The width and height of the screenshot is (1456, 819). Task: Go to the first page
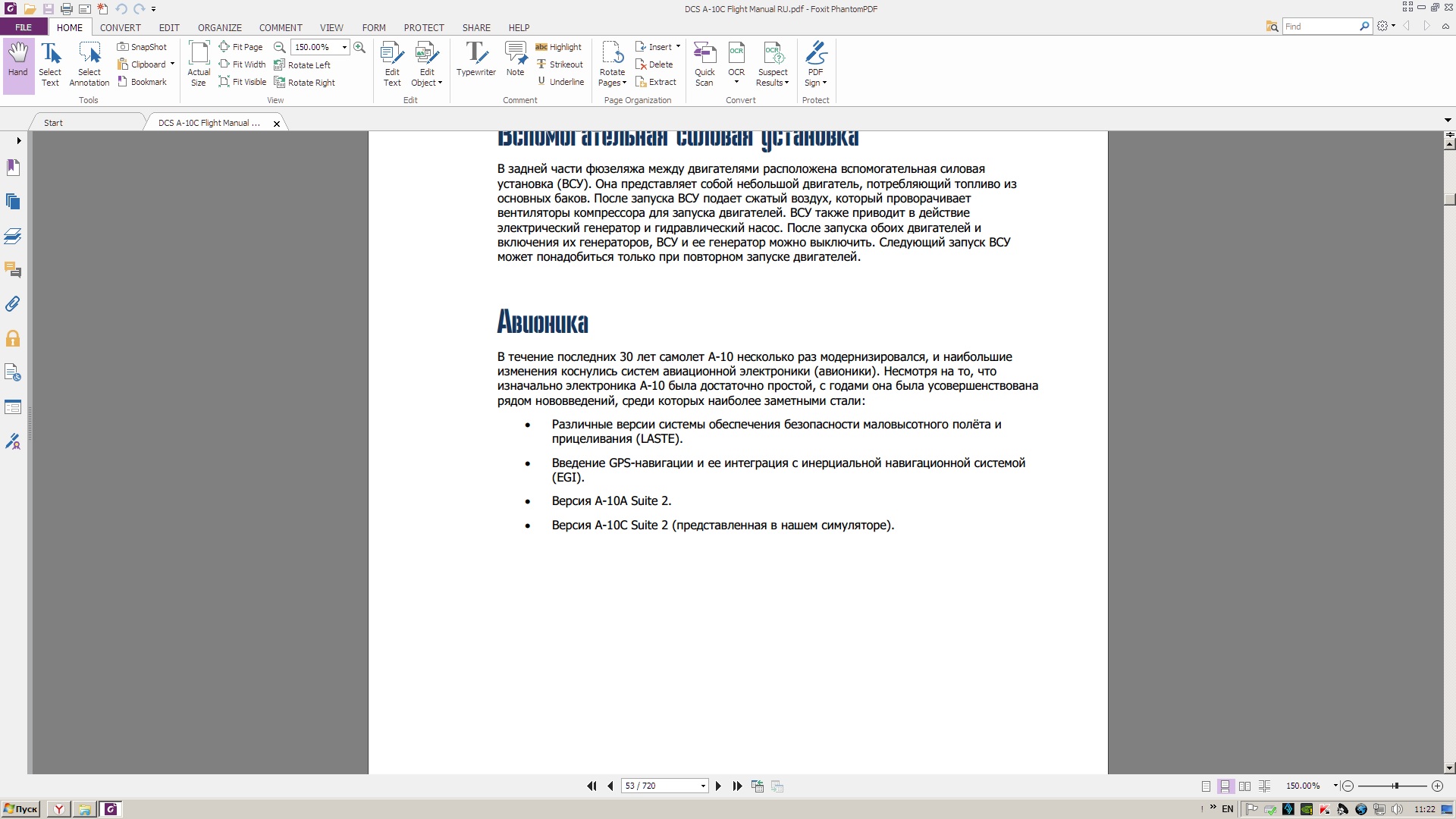pos(591,786)
